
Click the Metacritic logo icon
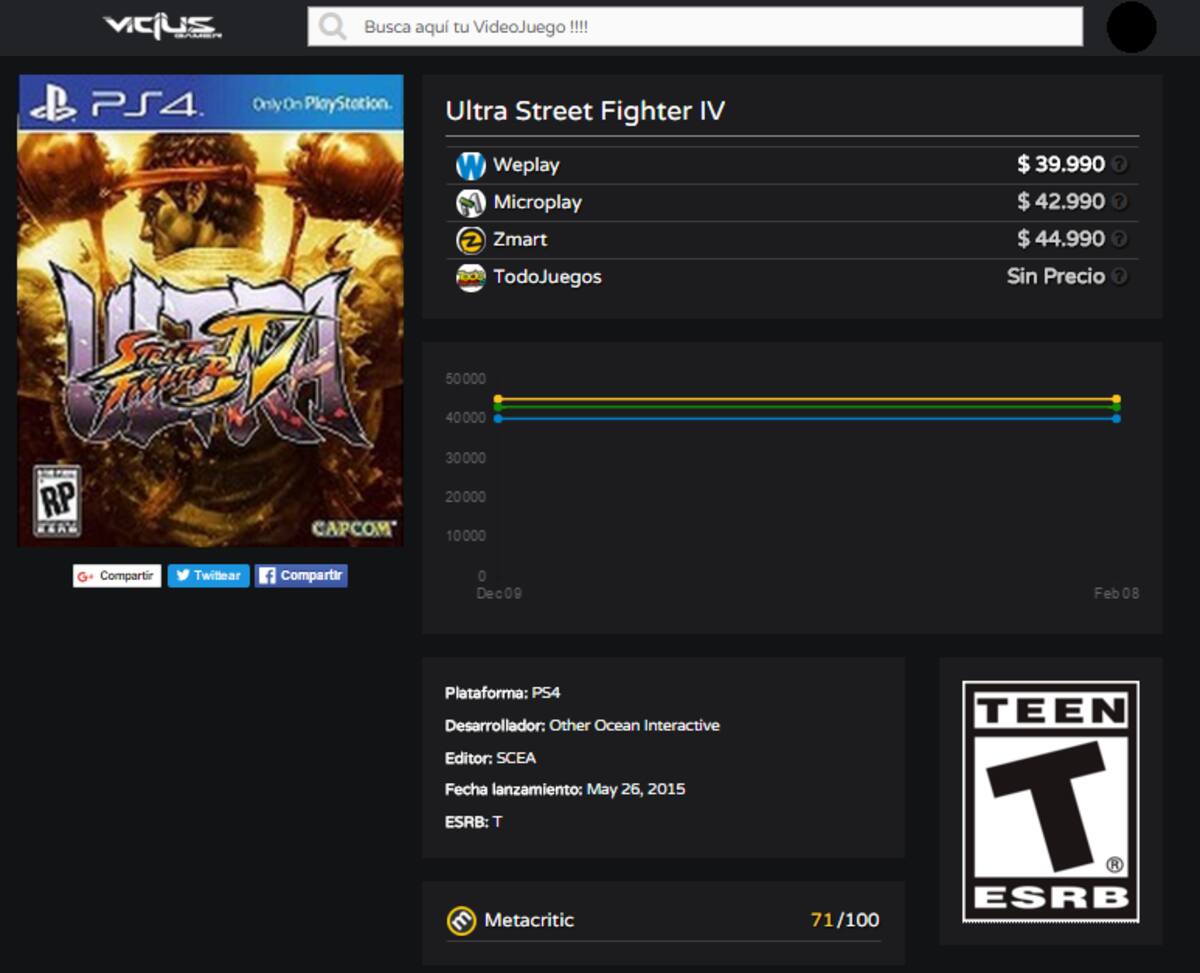point(461,920)
